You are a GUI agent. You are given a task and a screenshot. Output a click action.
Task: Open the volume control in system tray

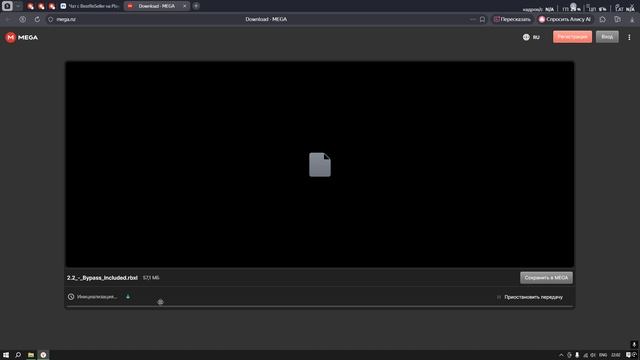tap(593, 355)
